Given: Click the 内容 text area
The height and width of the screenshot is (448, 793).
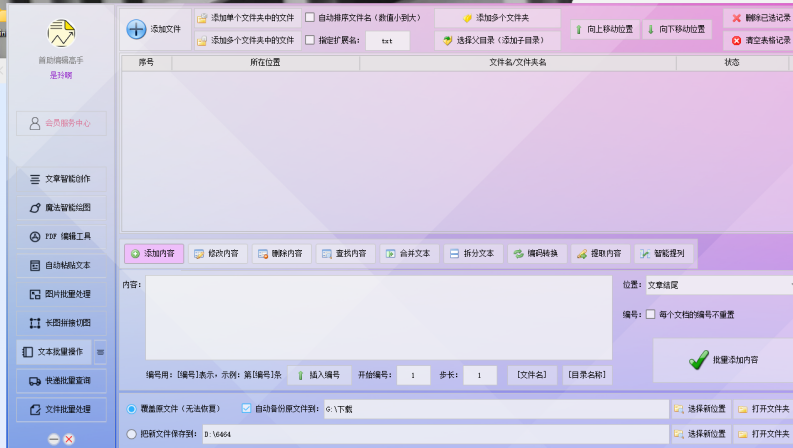Looking at the screenshot, I should click(379, 318).
